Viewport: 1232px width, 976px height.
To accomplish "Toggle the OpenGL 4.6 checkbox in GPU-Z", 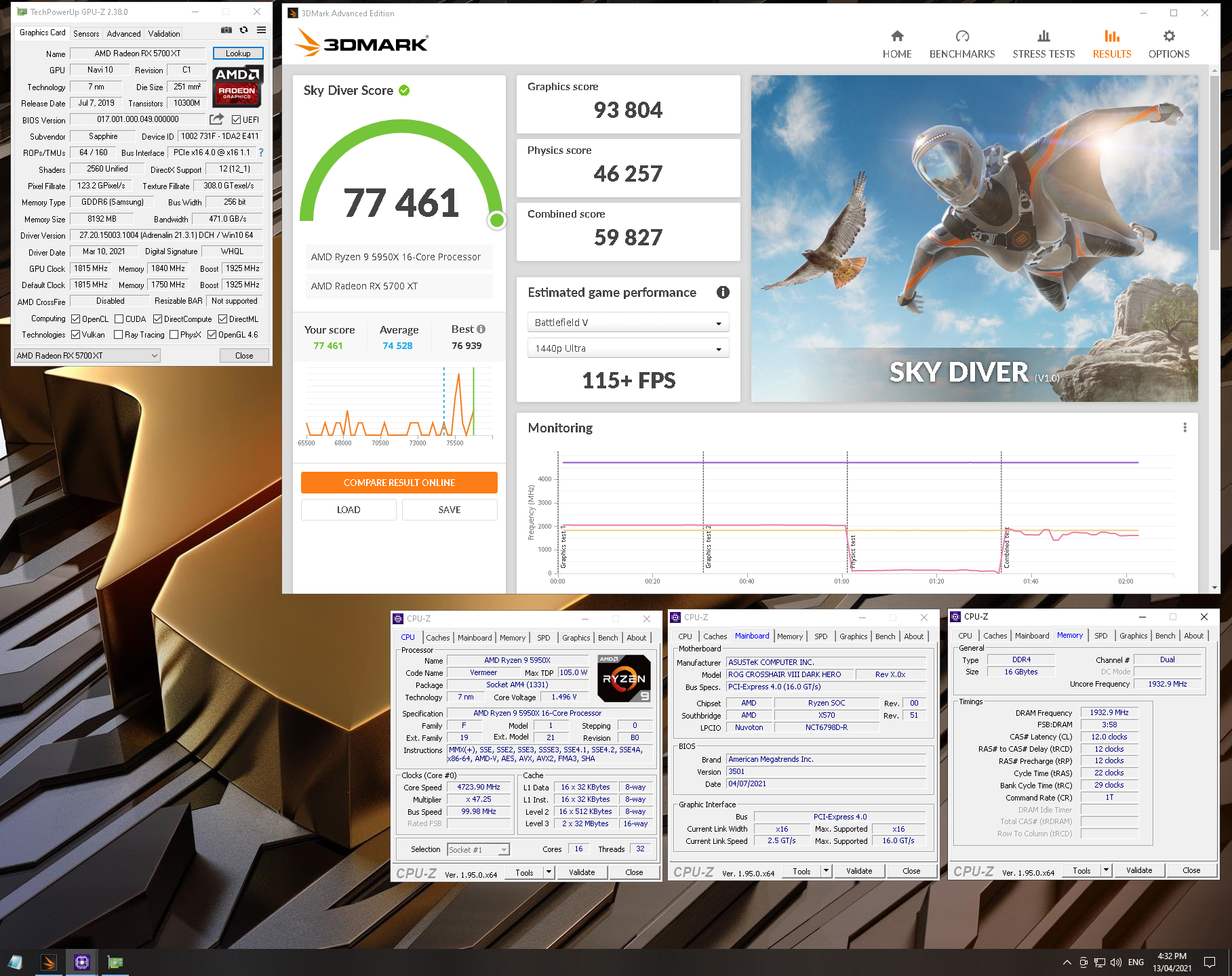I will pyautogui.click(x=212, y=335).
